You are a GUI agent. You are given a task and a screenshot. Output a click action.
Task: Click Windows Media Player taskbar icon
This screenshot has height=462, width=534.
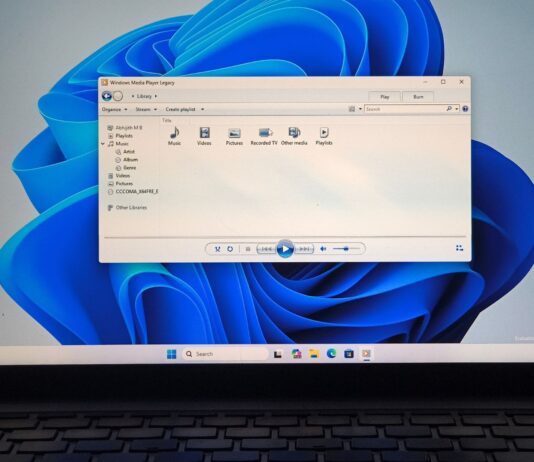(366, 354)
